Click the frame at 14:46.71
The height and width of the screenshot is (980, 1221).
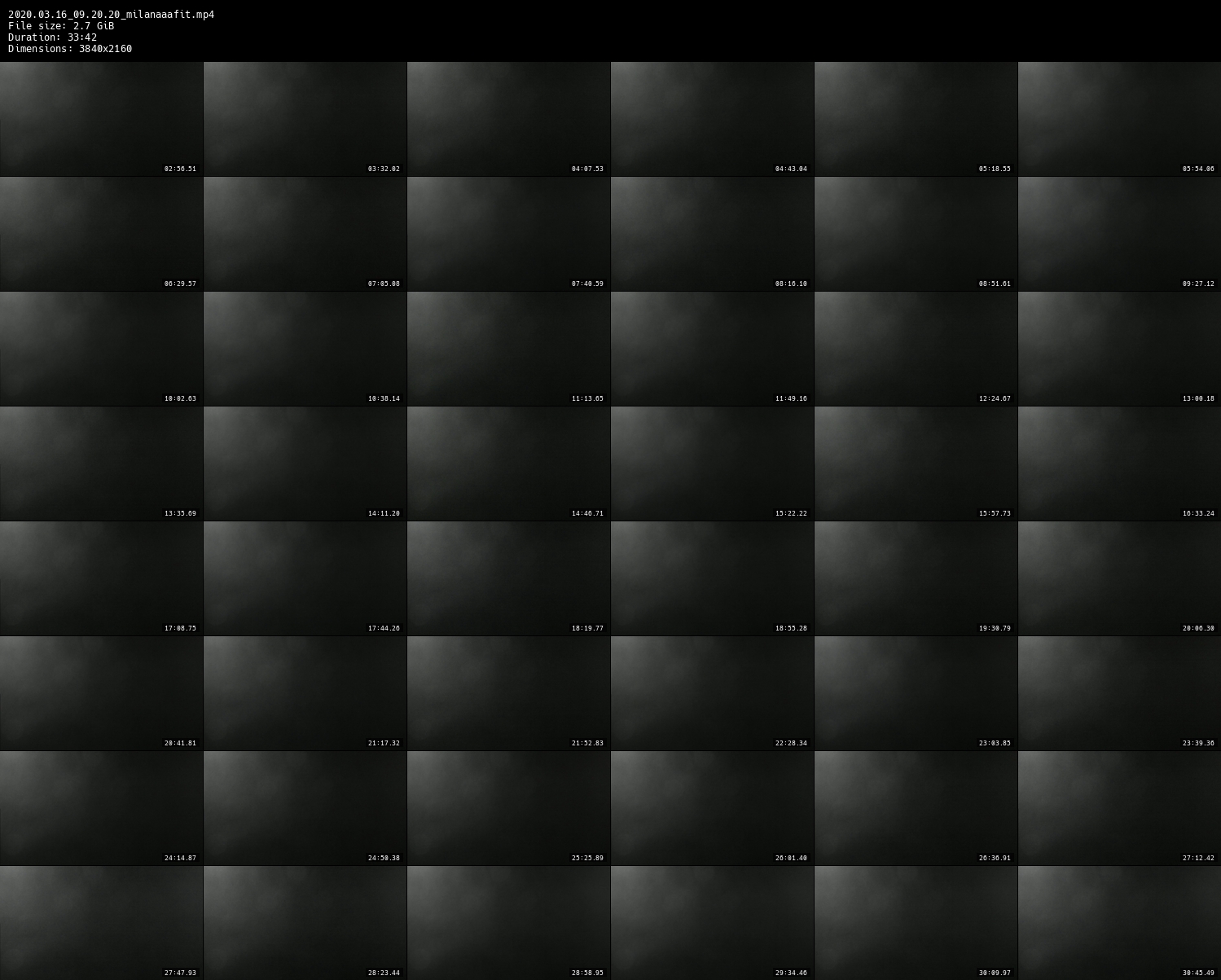tap(508, 464)
